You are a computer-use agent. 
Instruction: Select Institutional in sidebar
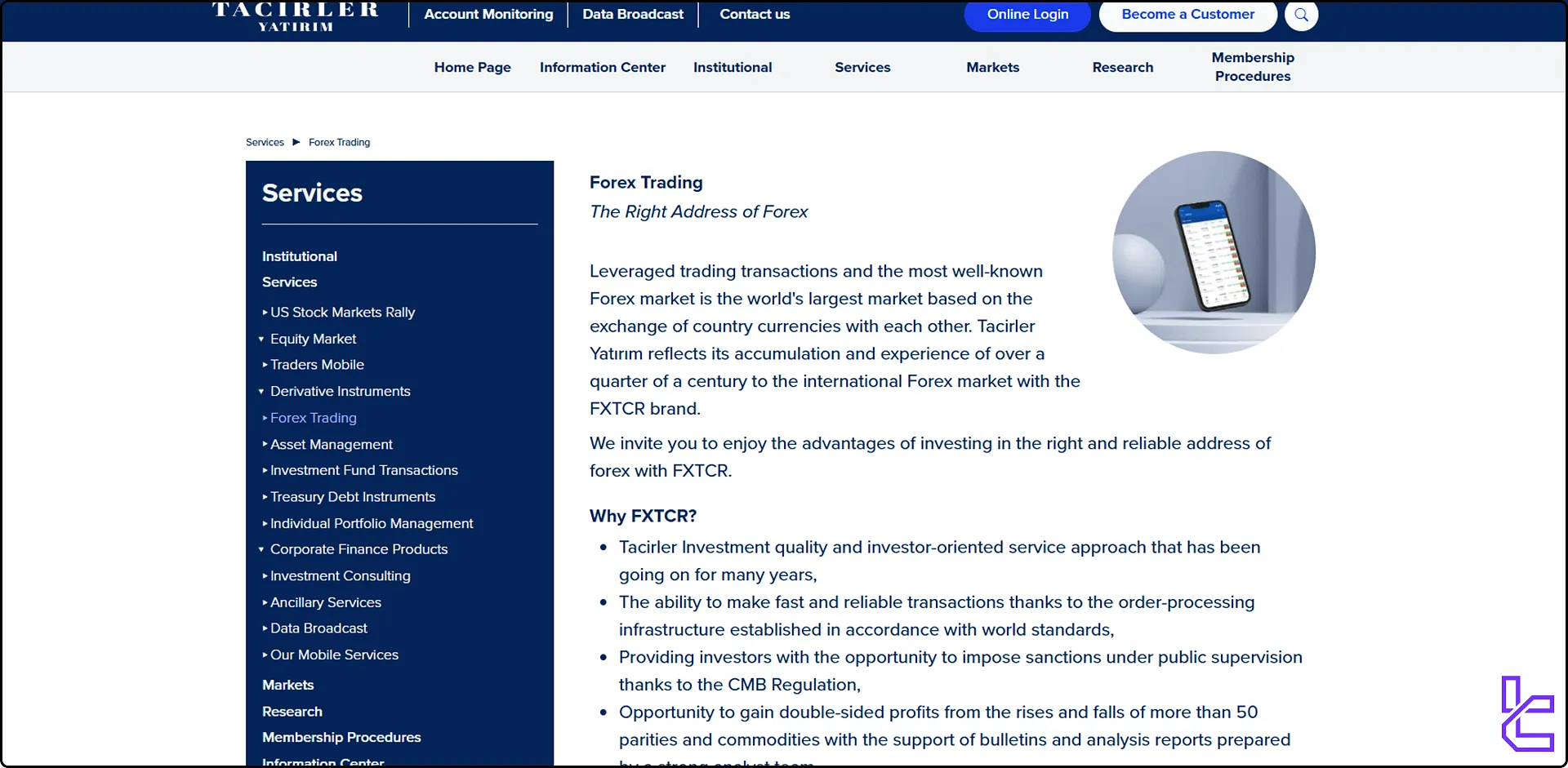[x=300, y=256]
